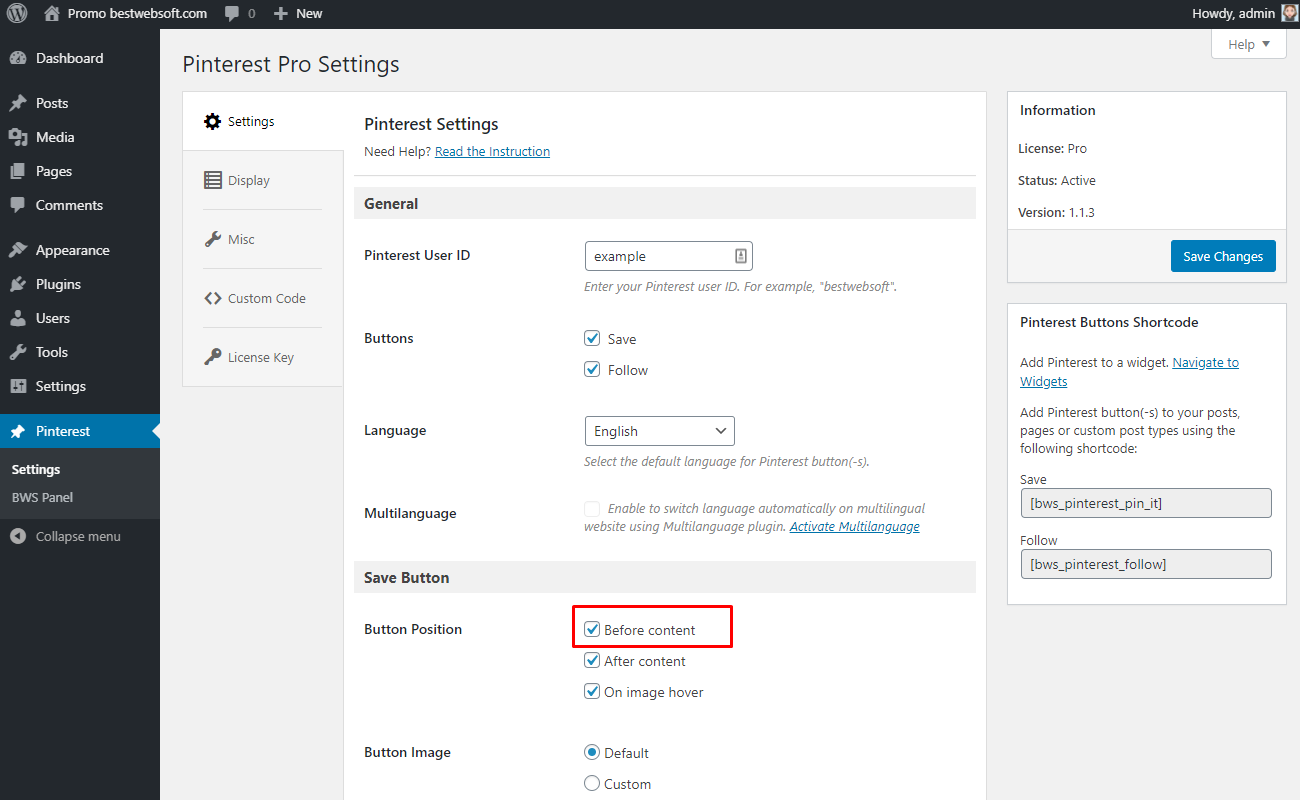Viewport: 1300px width, 800px height.
Task: Uncheck the Follow button checkbox
Action: 592,369
